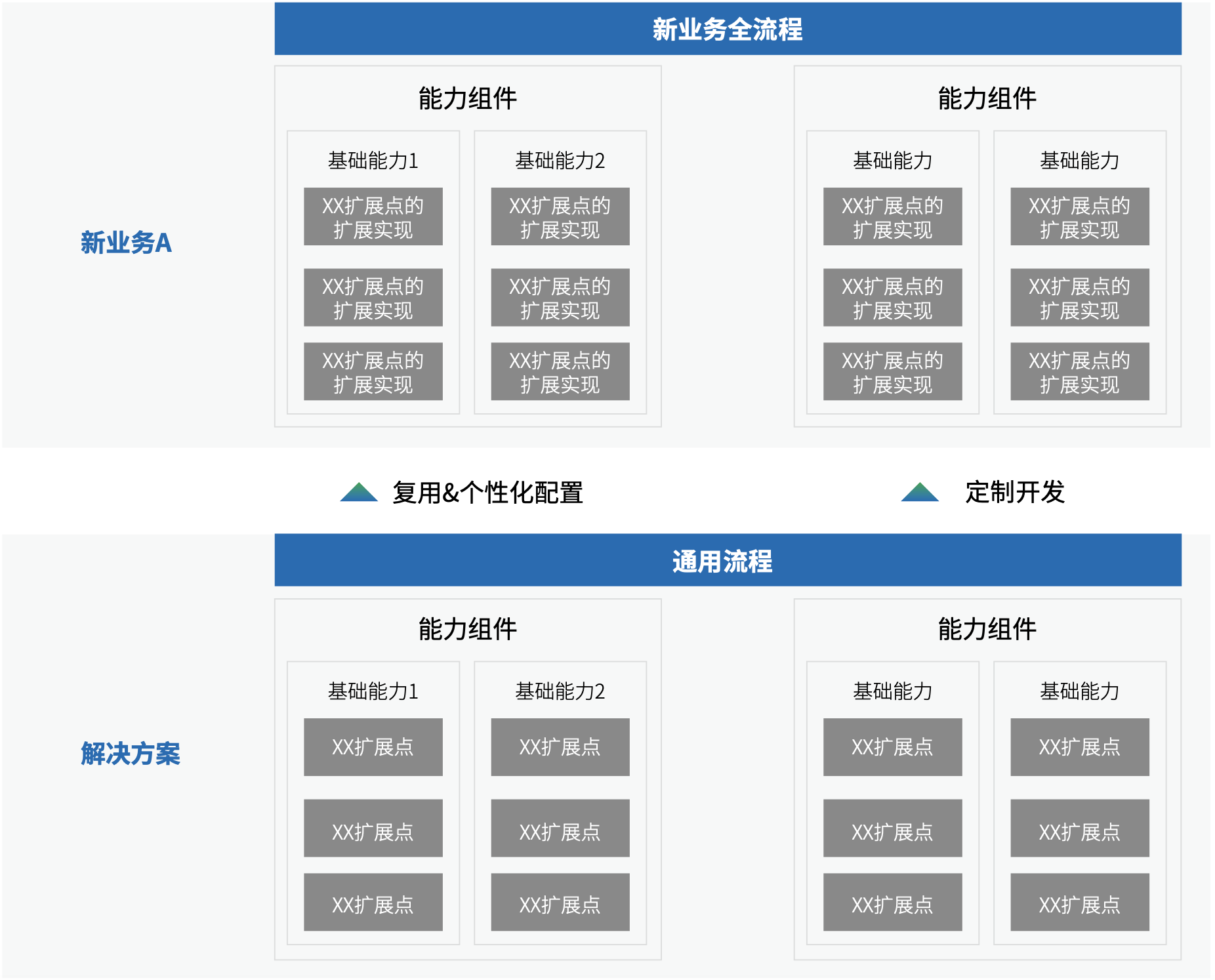Click first XX扩展点 box under 通用流程 基础能力1
Viewport: 1215px width, 980px height.
click(373, 747)
